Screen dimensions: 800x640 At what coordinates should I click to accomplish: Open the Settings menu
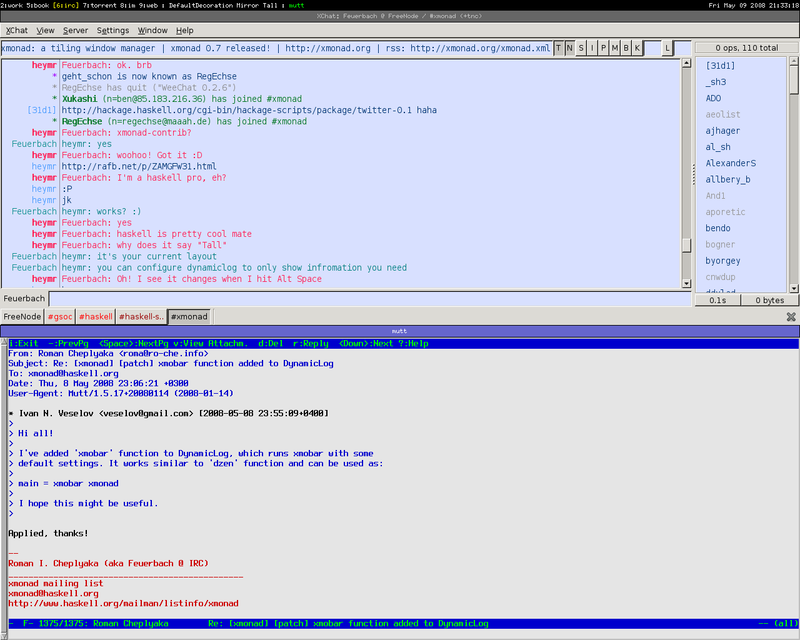coord(113,31)
